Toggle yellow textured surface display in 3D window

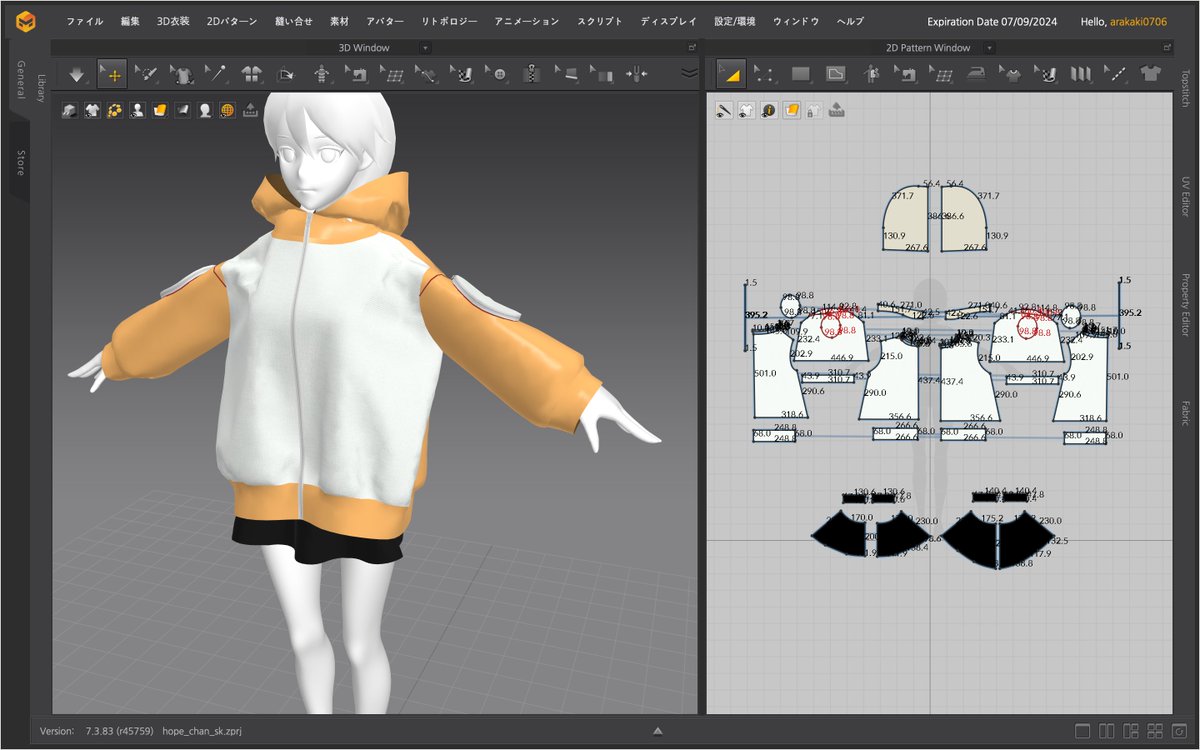[159, 110]
